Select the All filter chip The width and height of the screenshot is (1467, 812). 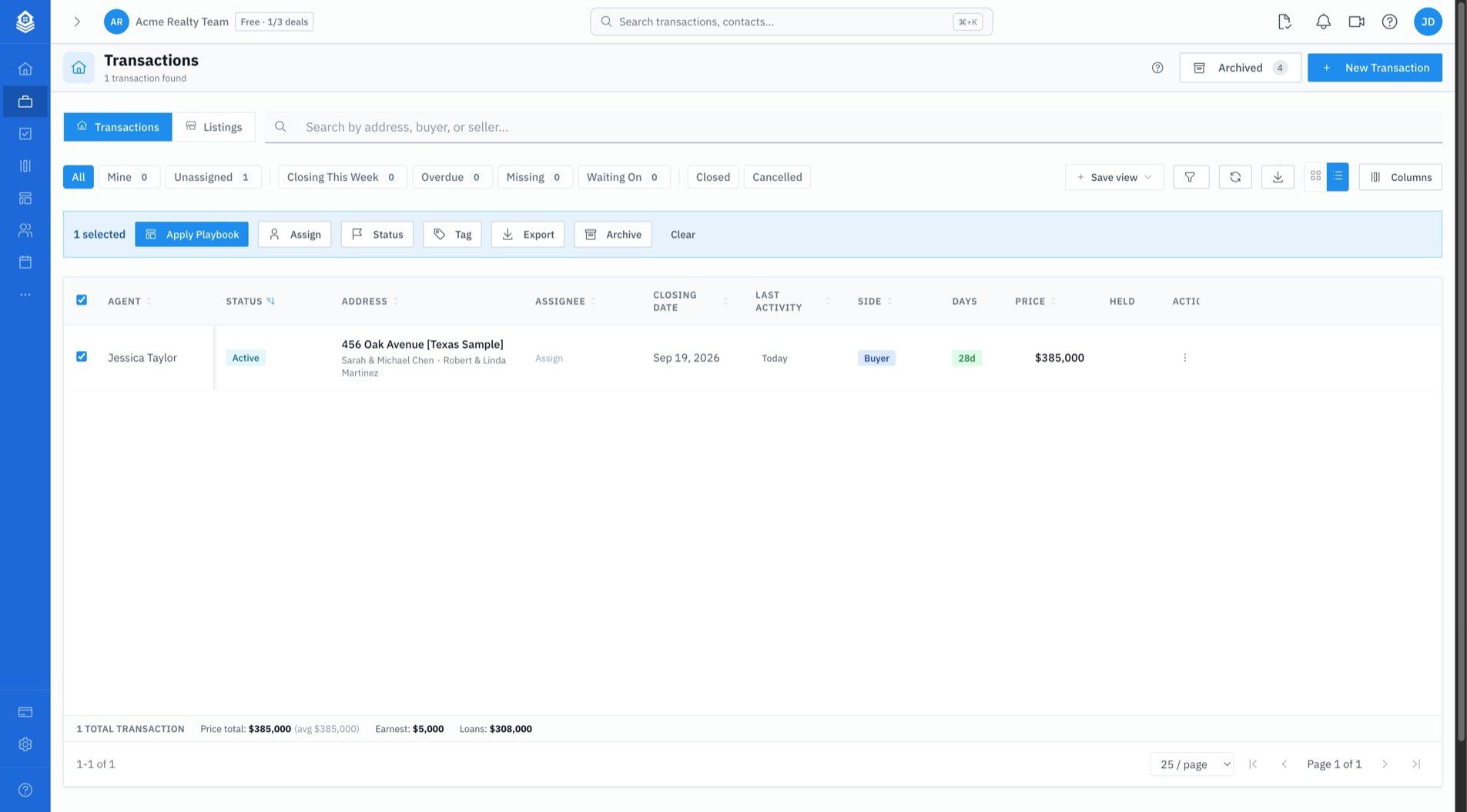pyautogui.click(x=79, y=177)
